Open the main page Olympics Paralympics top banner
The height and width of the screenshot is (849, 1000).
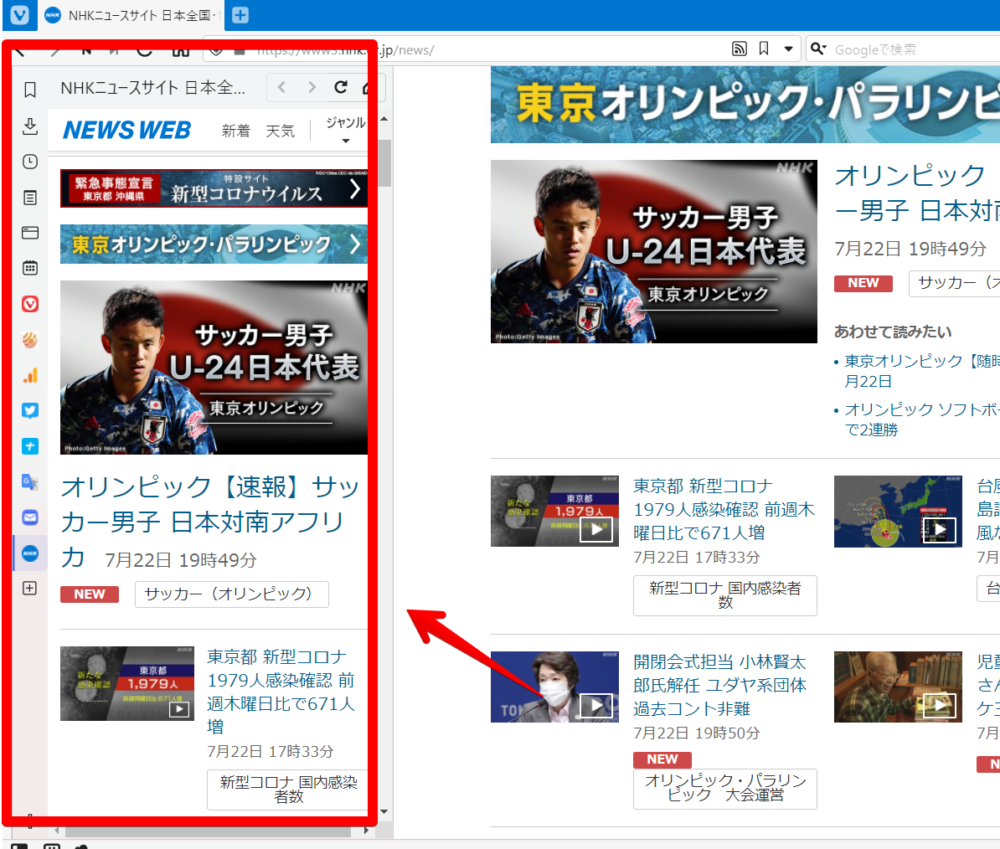pyautogui.click(x=745, y=105)
